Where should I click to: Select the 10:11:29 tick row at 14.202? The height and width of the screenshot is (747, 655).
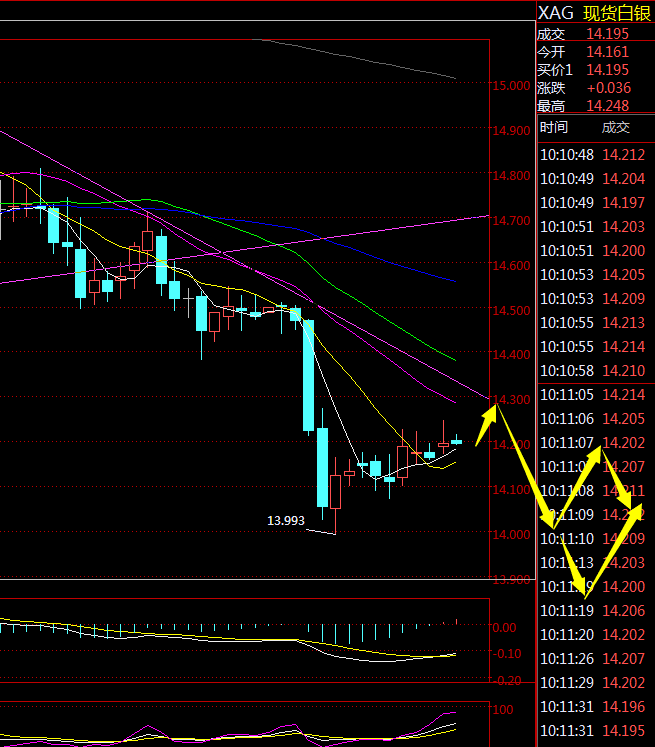[593, 682]
